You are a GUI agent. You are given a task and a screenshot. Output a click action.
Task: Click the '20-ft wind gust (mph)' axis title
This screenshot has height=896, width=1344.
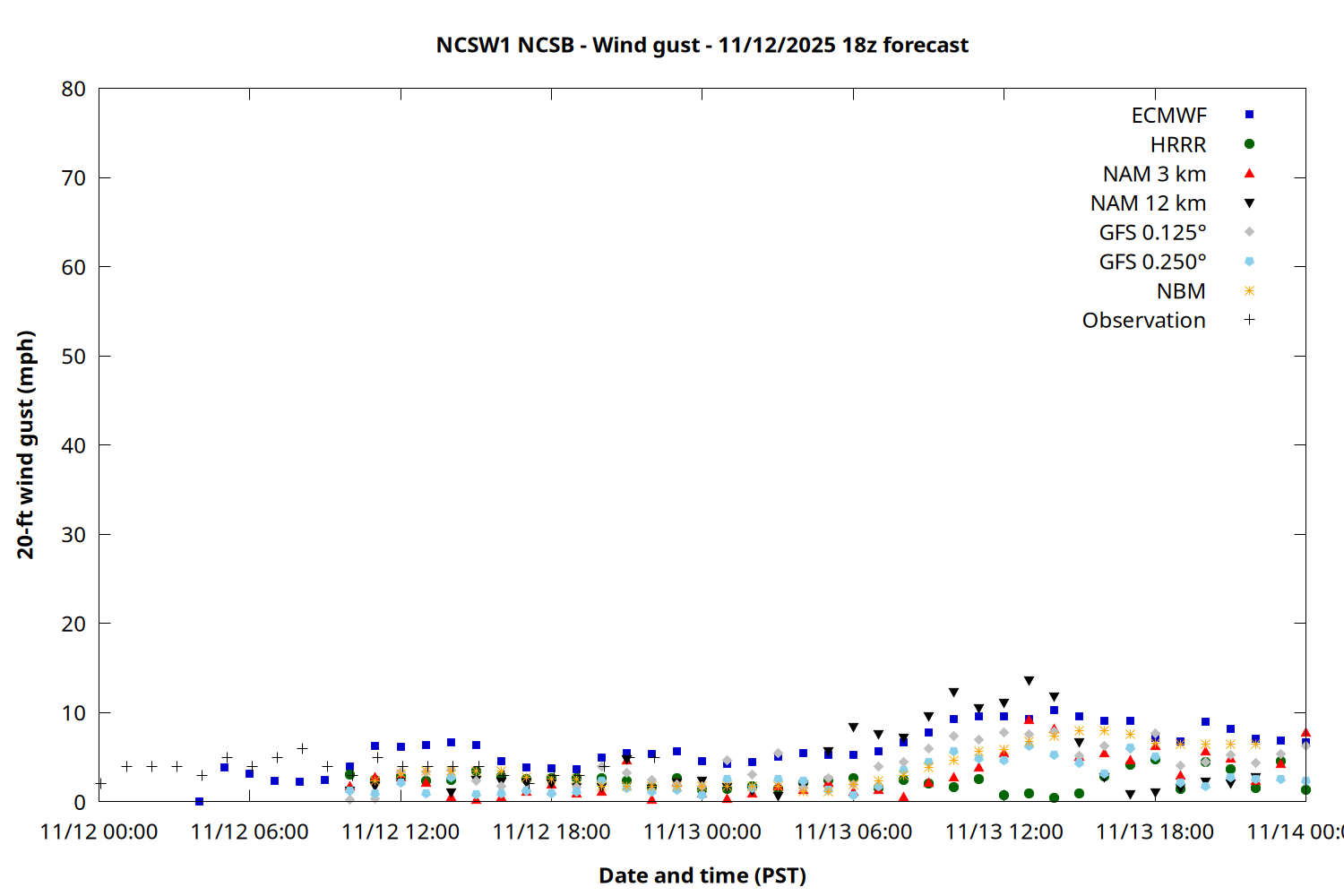click(x=25, y=444)
